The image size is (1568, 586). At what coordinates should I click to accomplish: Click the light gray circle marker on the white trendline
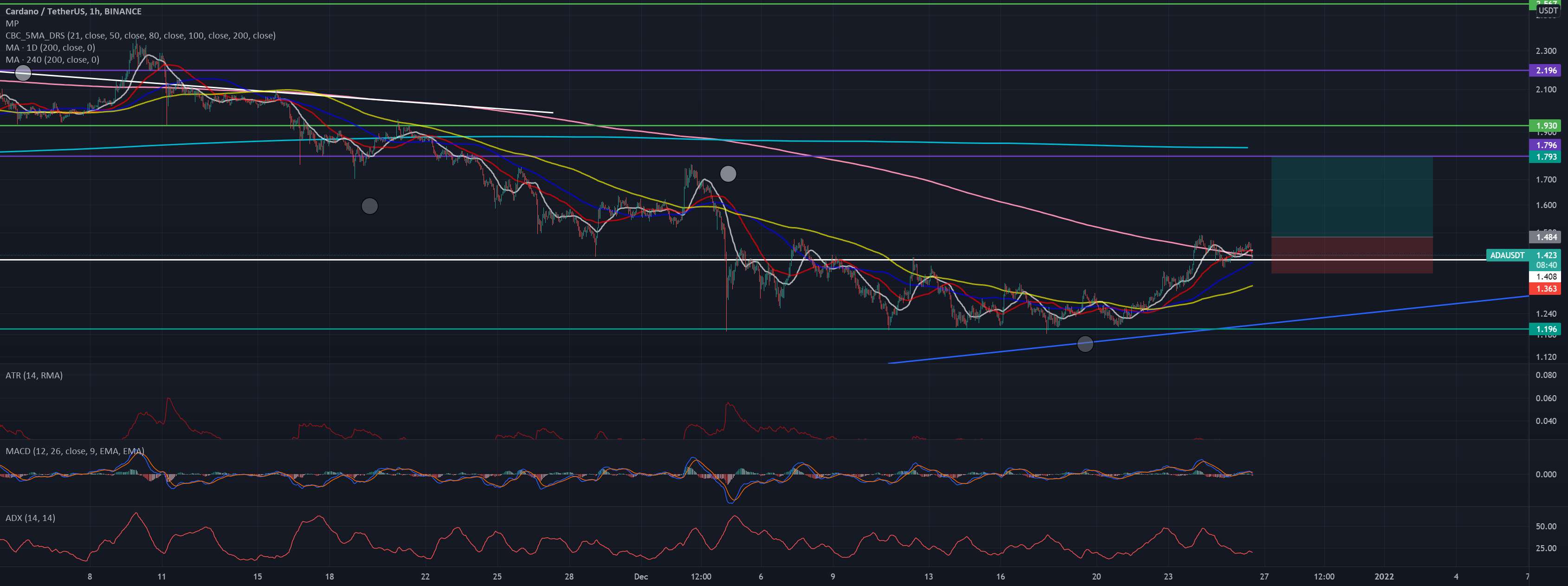[23, 74]
